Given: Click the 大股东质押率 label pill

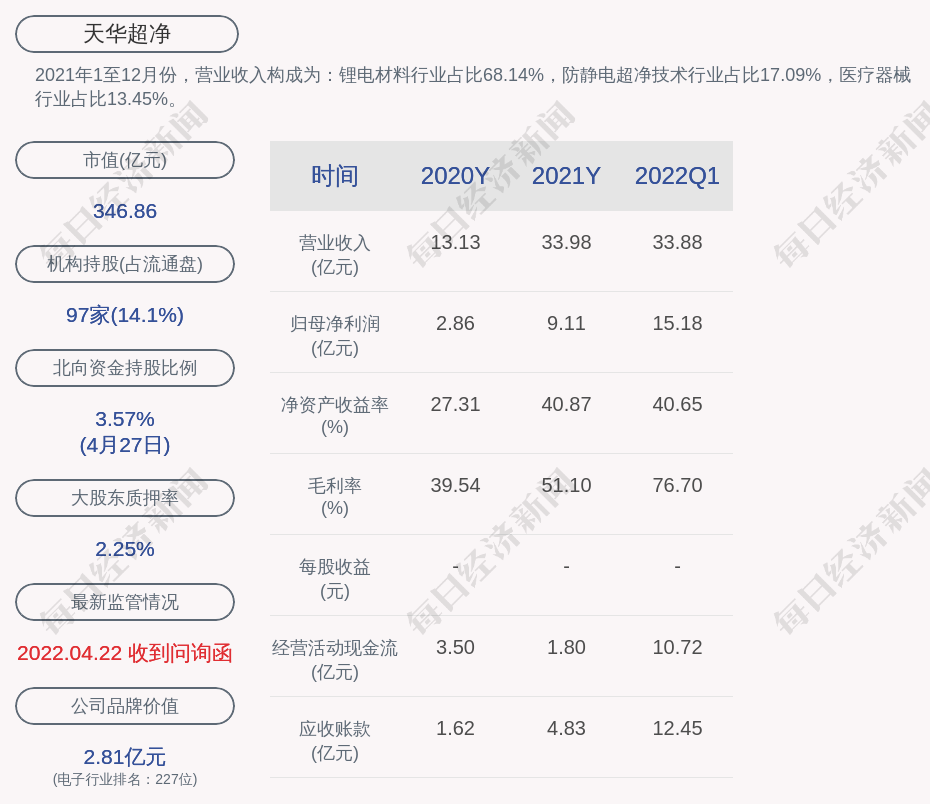Looking at the screenshot, I should click(x=125, y=498).
